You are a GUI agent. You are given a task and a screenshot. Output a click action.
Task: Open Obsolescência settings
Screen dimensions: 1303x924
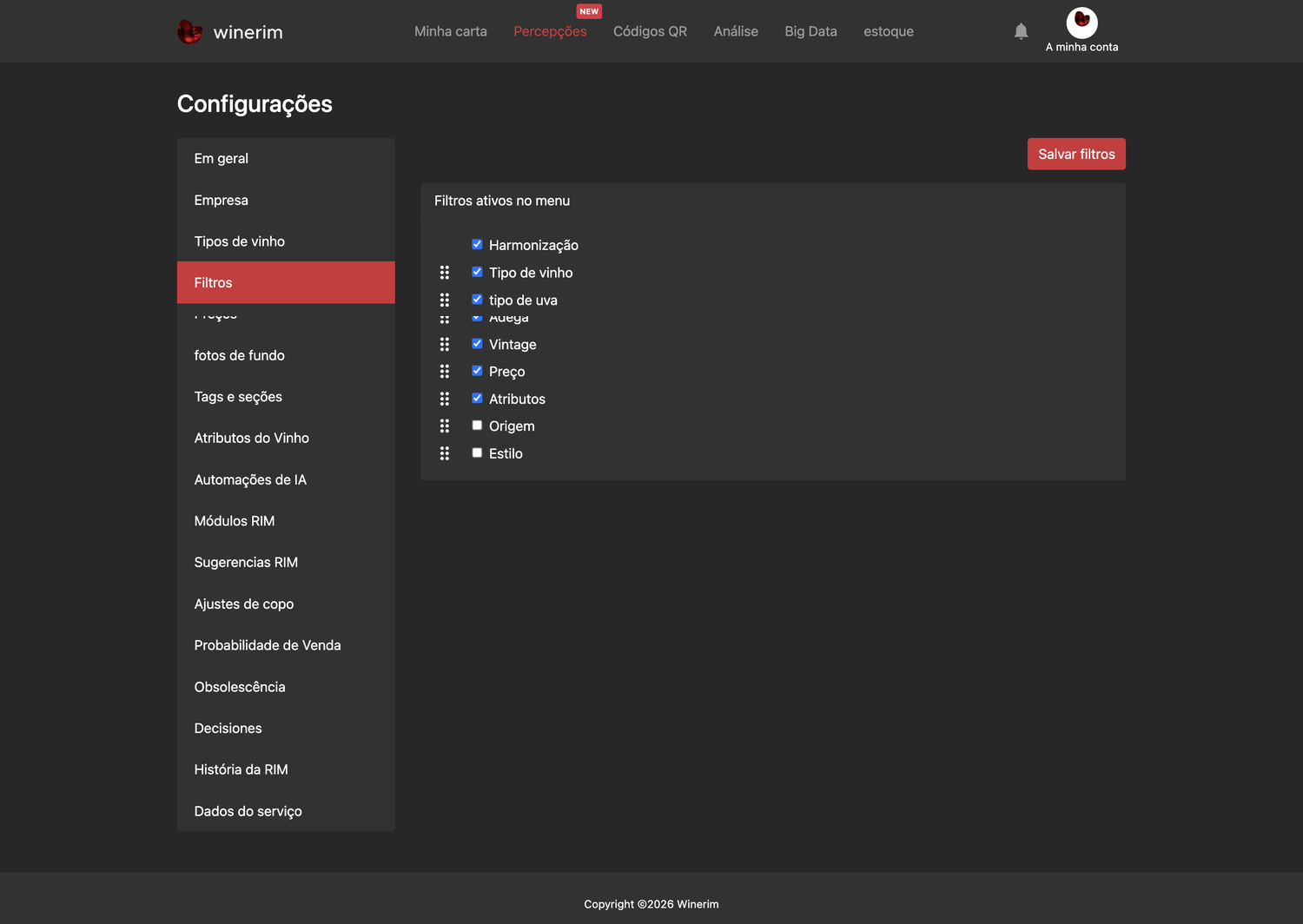[286, 687]
